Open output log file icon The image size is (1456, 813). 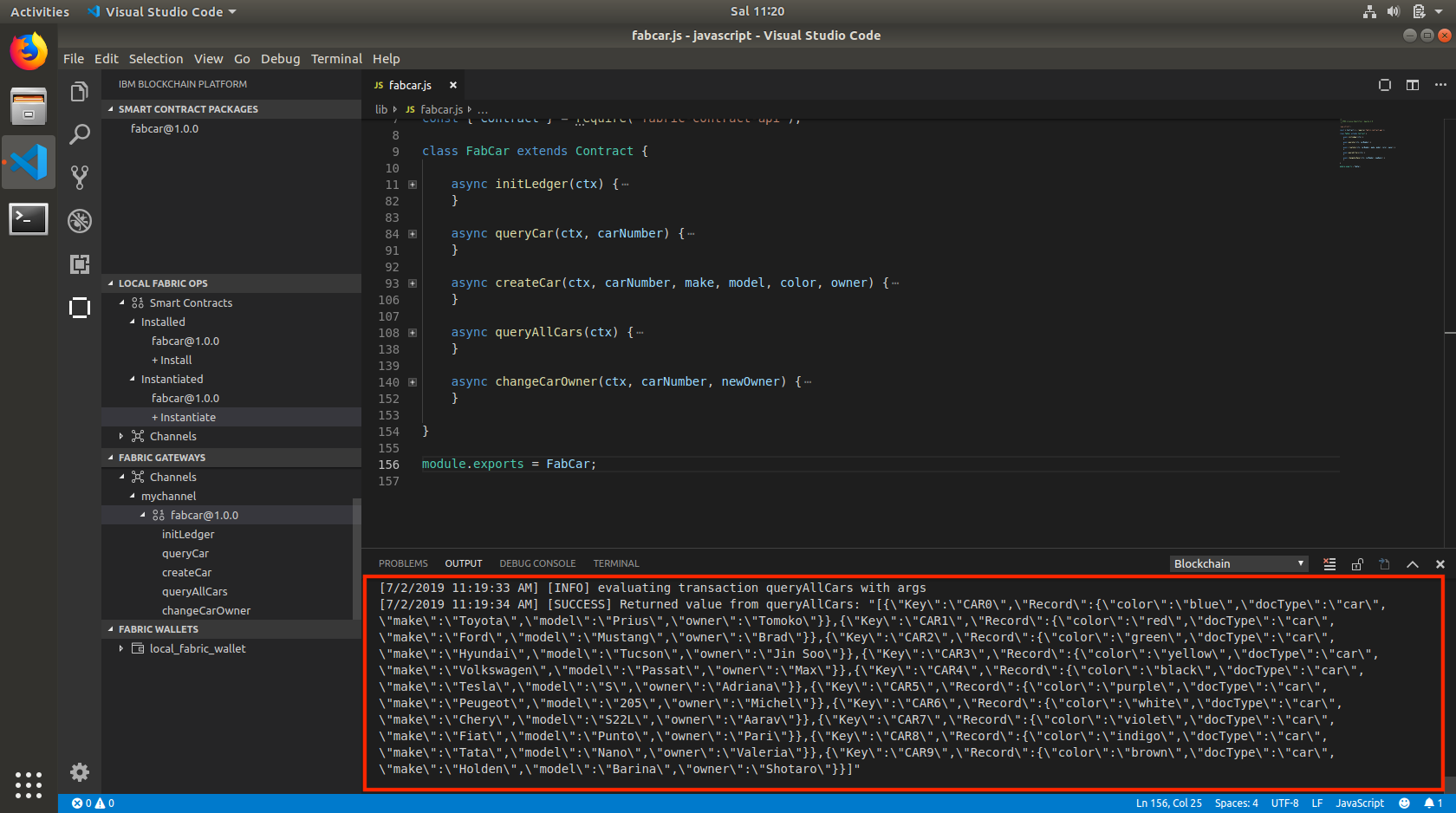pyautogui.click(x=1385, y=564)
